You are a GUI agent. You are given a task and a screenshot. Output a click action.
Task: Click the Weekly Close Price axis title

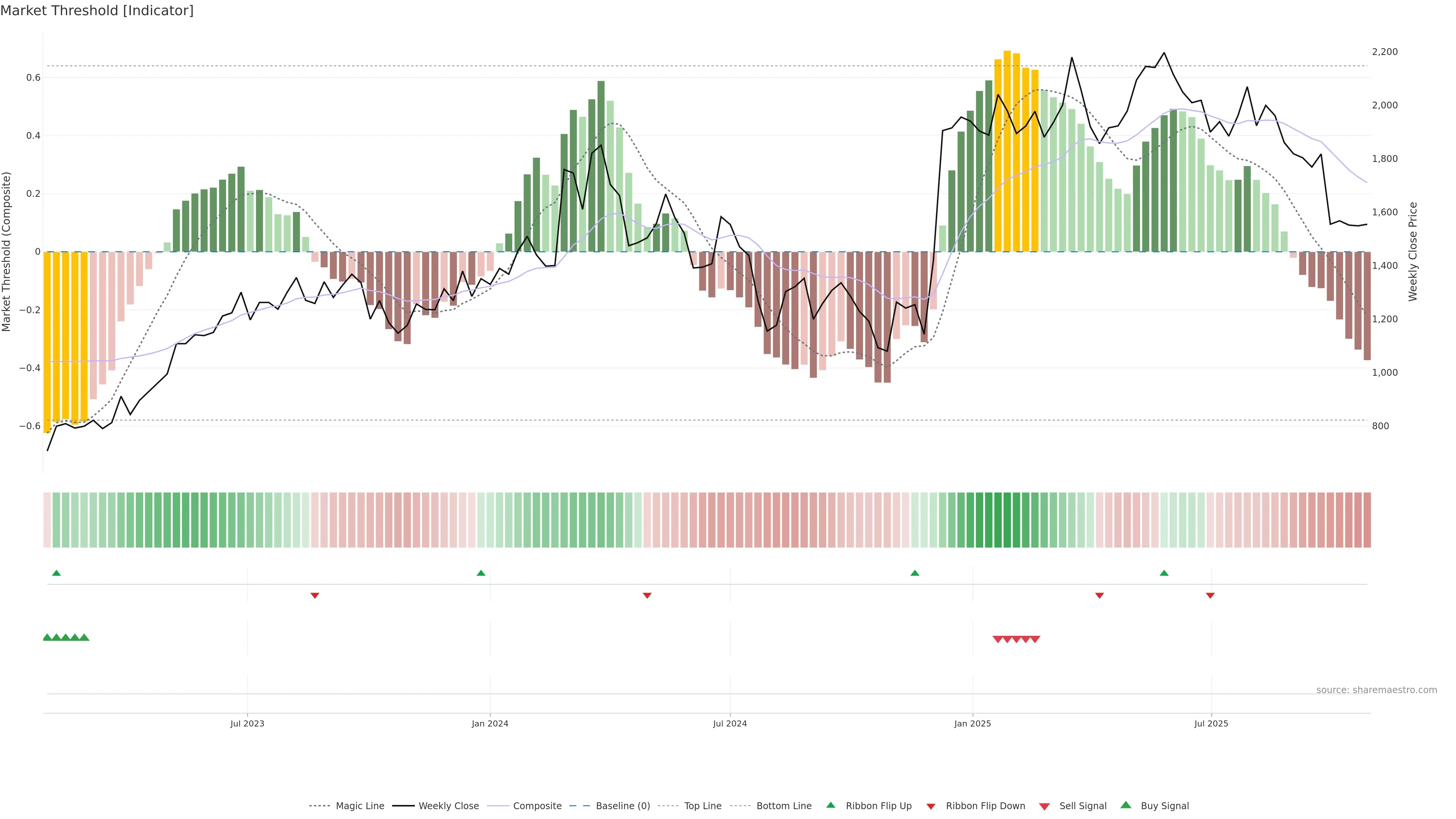pos(1412,251)
